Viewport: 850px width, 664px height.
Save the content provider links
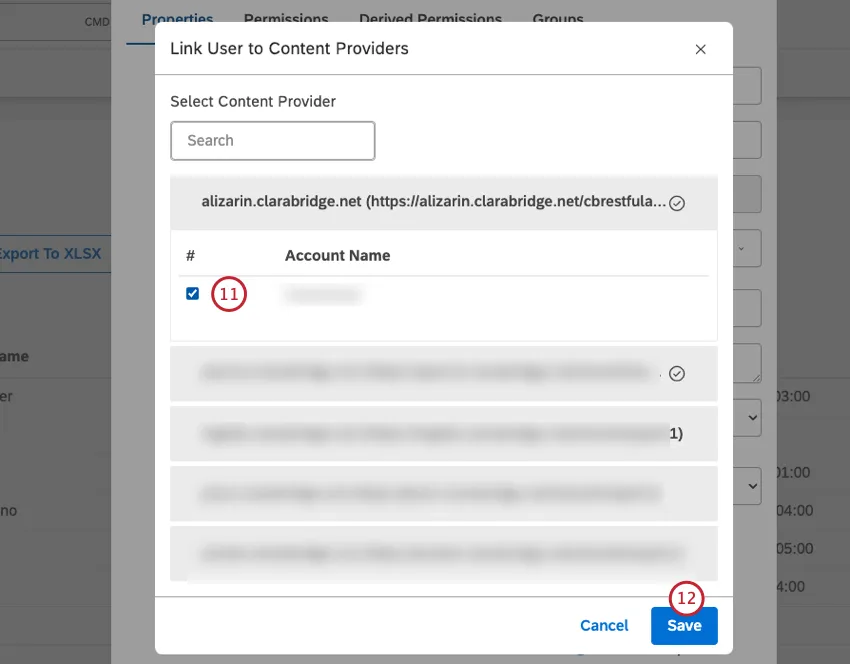(x=684, y=625)
